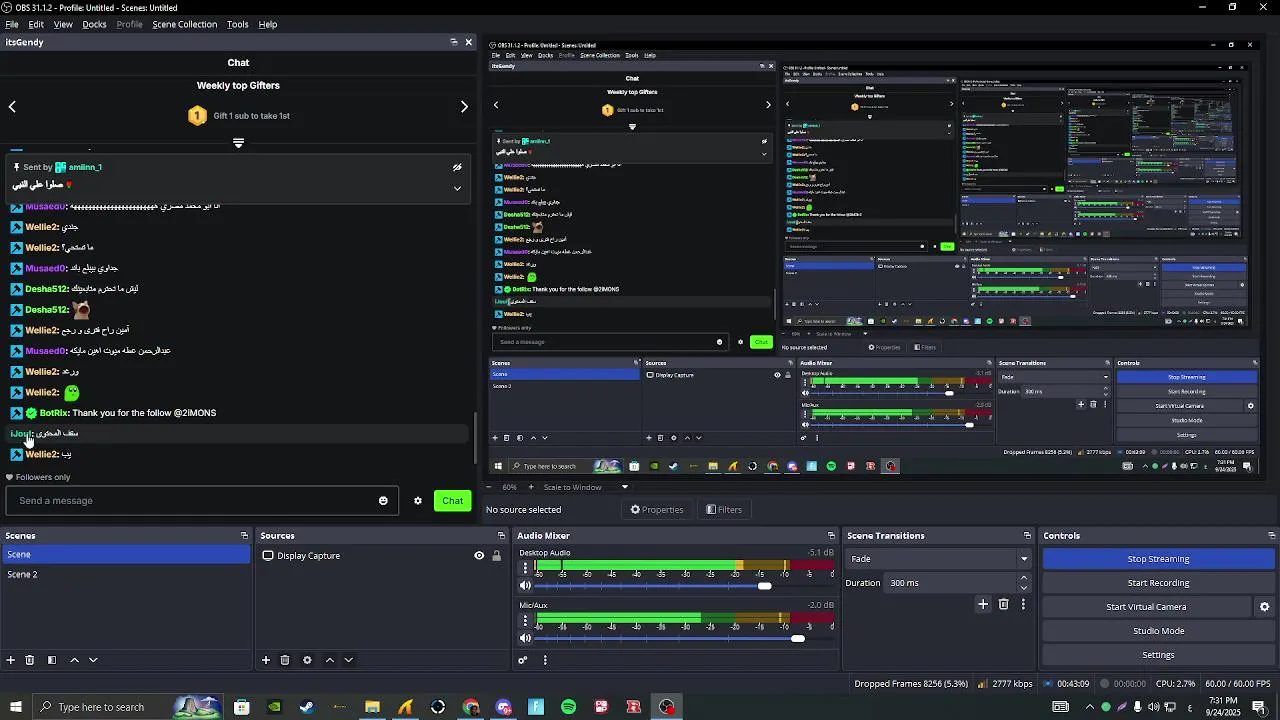The width and height of the screenshot is (1280, 720).
Task: Open the Scene Collection menu
Action: (x=184, y=24)
